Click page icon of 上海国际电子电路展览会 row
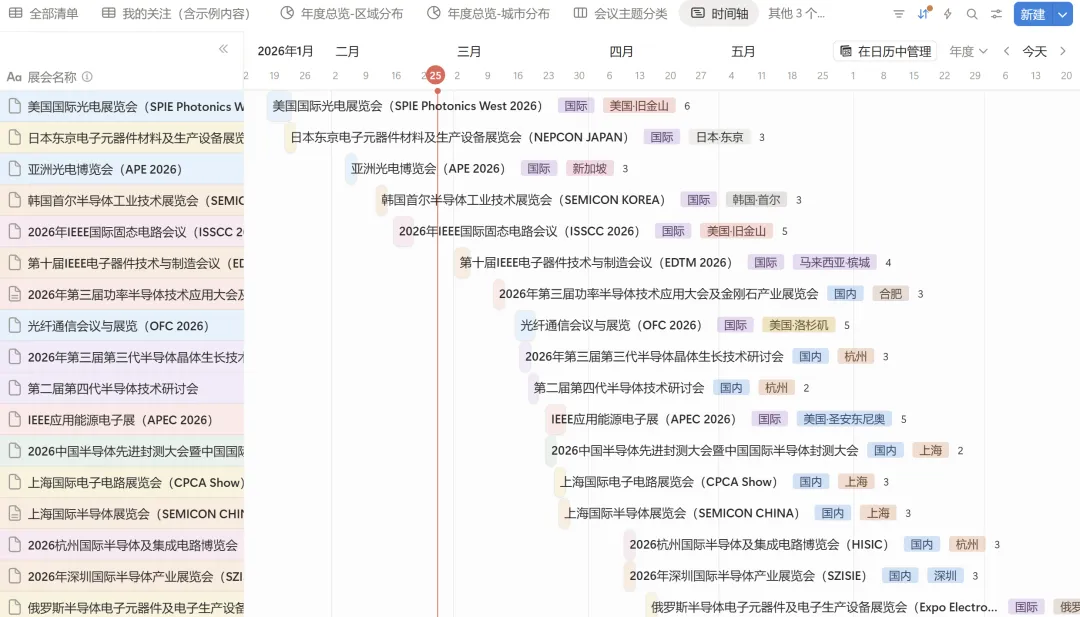The width and height of the screenshot is (1080, 617). tap(14, 482)
